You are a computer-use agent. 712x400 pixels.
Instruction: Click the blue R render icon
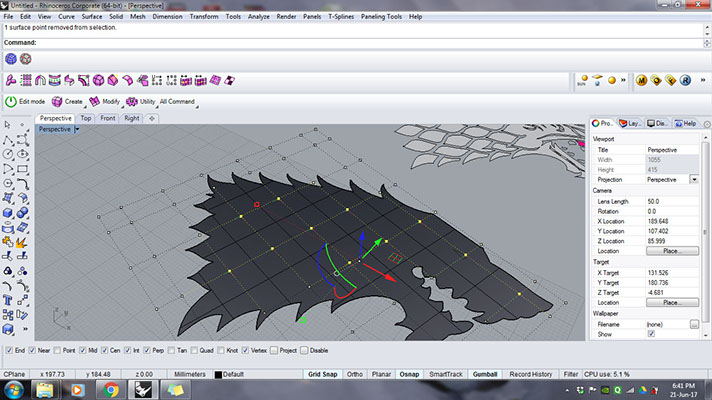click(685, 81)
